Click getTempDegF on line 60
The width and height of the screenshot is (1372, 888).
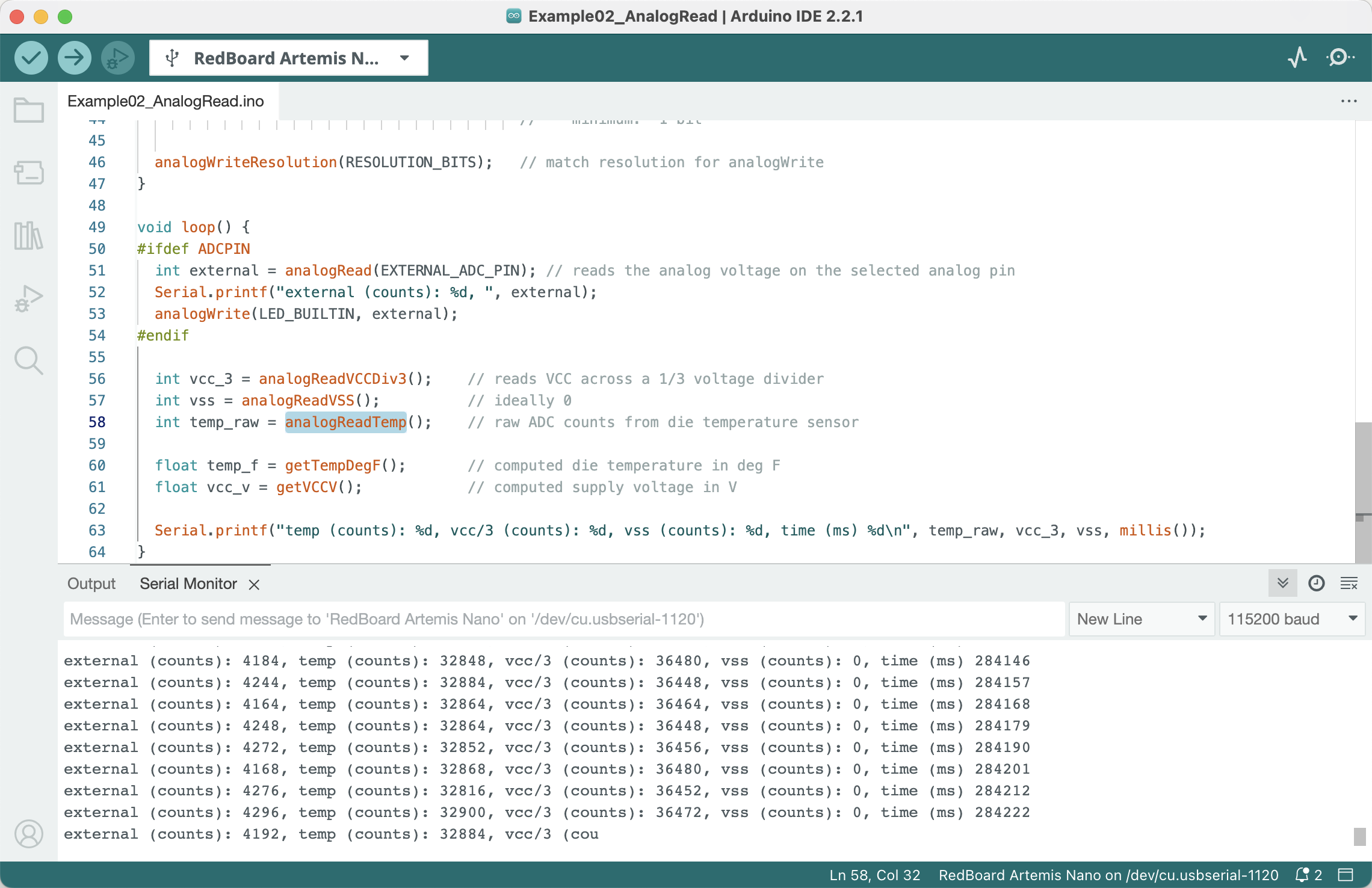point(333,465)
